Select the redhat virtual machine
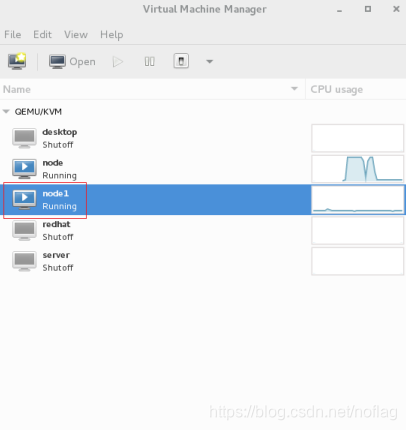Image resolution: width=406 pixels, height=430 pixels. point(203,230)
